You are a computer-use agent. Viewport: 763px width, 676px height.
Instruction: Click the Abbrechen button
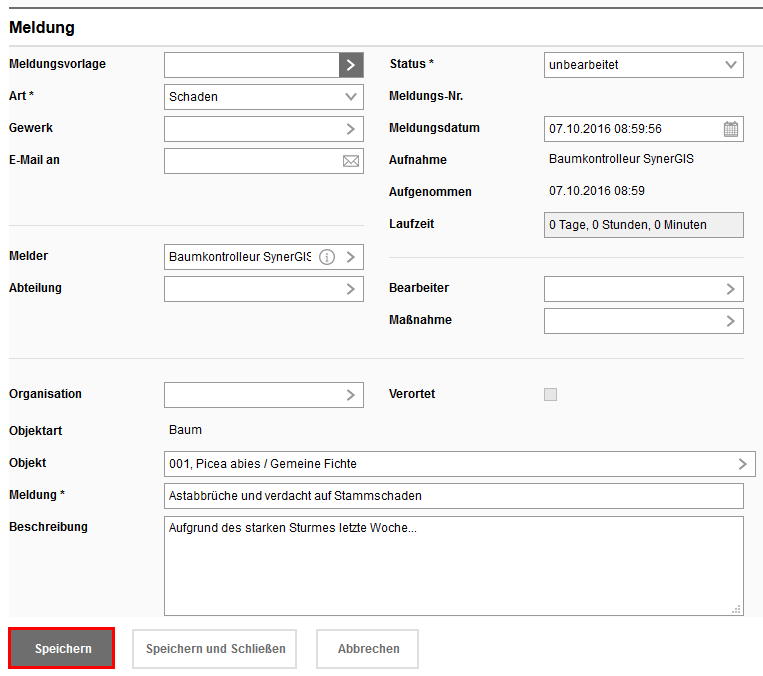coord(368,649)
